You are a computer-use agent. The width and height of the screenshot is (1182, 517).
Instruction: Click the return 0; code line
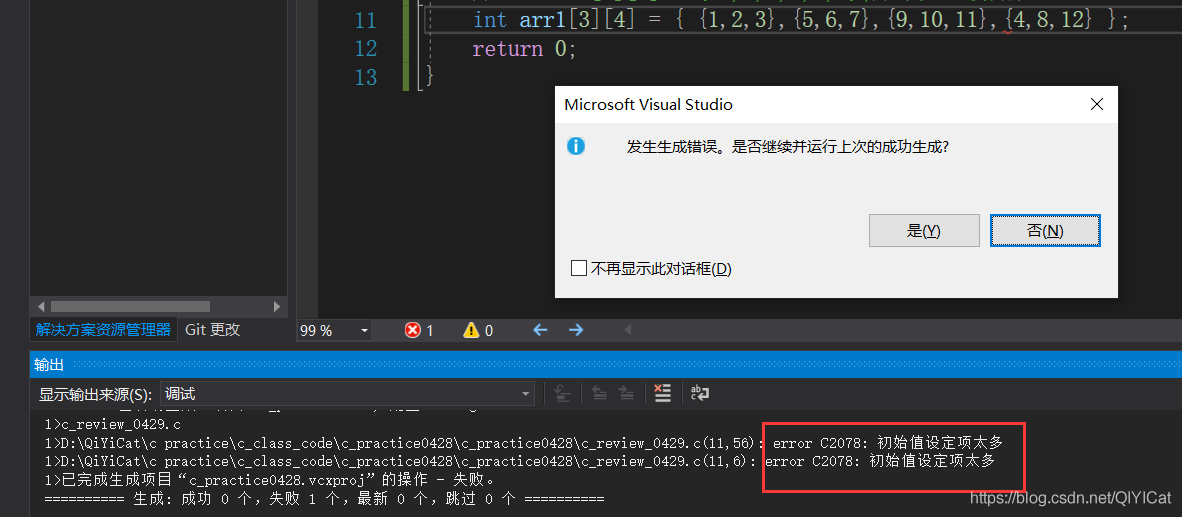click(x=524, y=49)
